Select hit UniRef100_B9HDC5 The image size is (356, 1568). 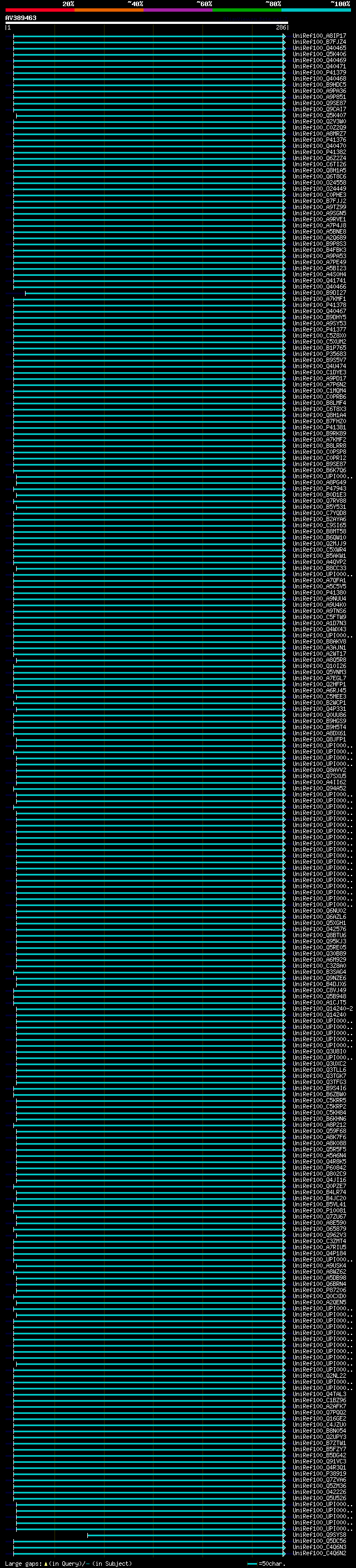319,85
